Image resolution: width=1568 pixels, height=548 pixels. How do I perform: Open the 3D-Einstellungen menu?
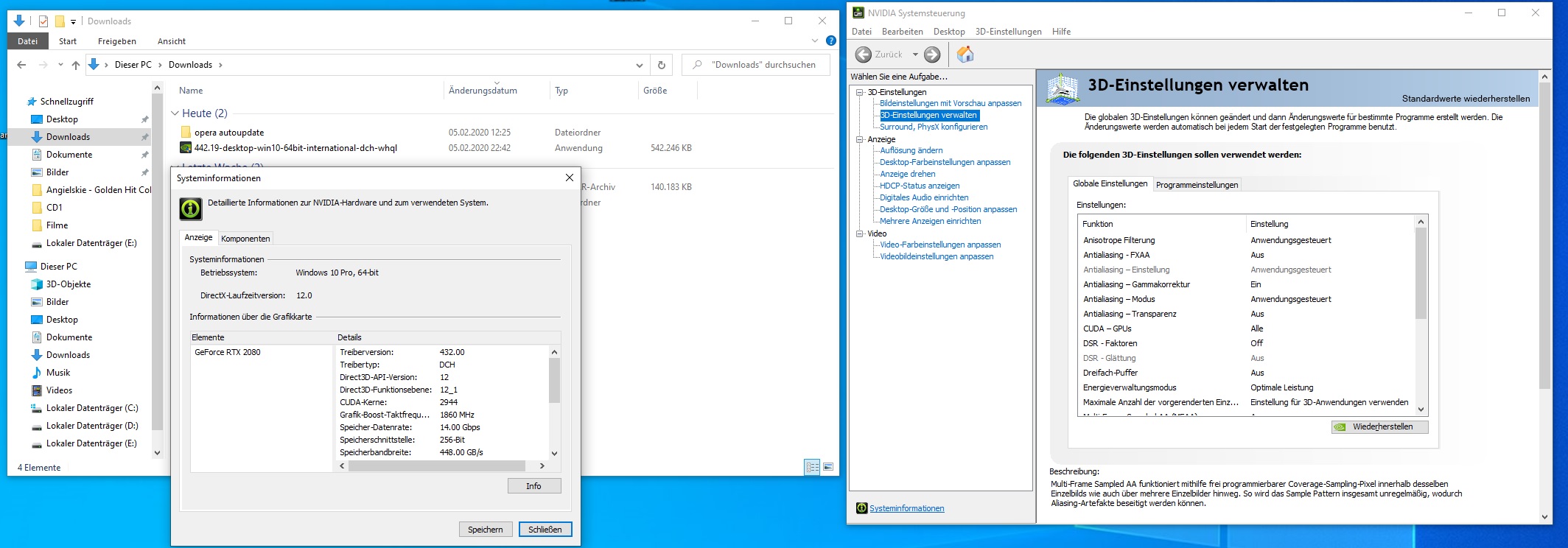(1008, 32)
